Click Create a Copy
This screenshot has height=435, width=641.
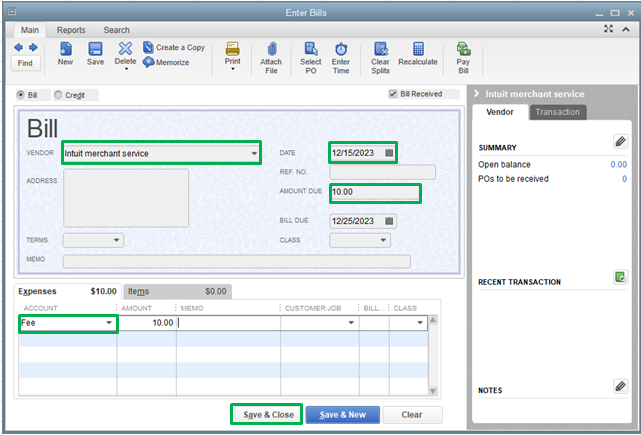[x=174, y=47]
